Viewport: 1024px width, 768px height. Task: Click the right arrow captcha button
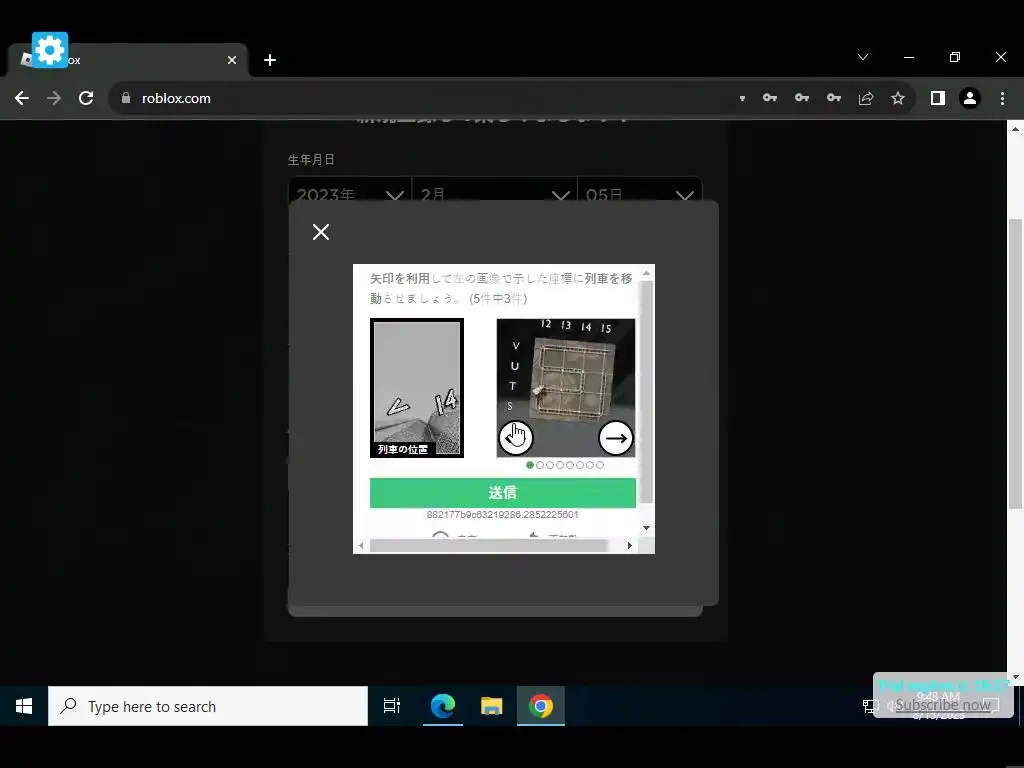tap(616, 438)
